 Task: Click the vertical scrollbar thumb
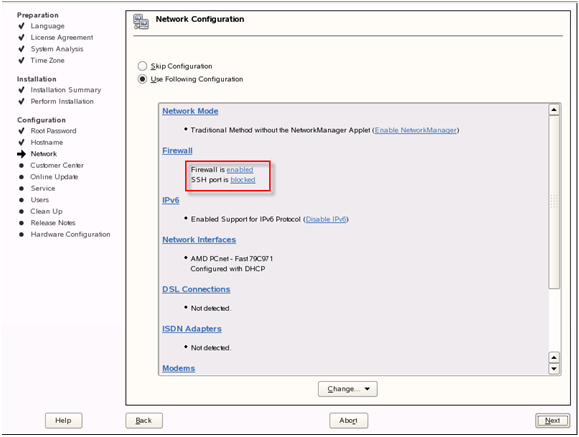point(554,202)
